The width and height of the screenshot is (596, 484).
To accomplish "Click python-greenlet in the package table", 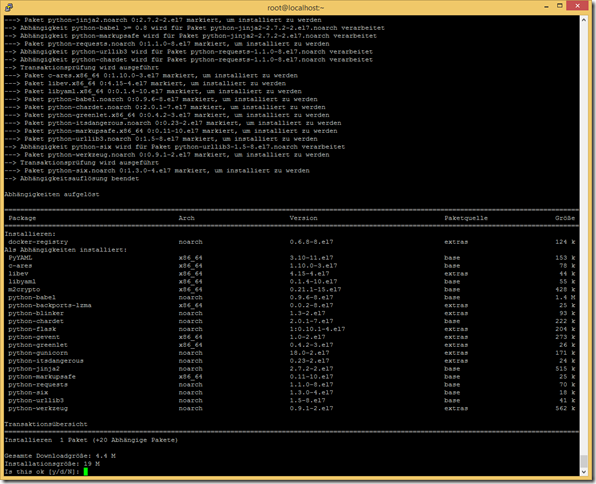I will [38, 345].
